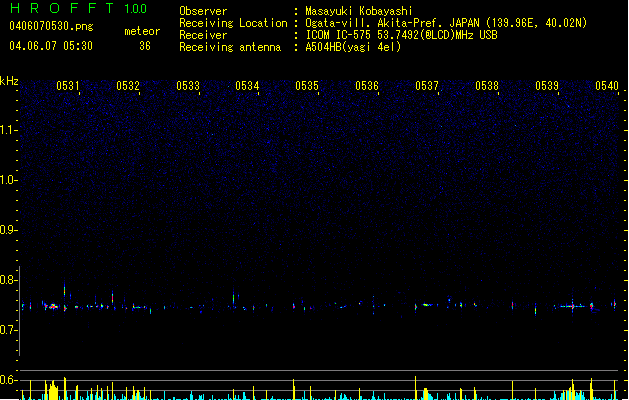The image size is (629, 400).
Task: Select the filename 0406070530.png
Action: 51,26
